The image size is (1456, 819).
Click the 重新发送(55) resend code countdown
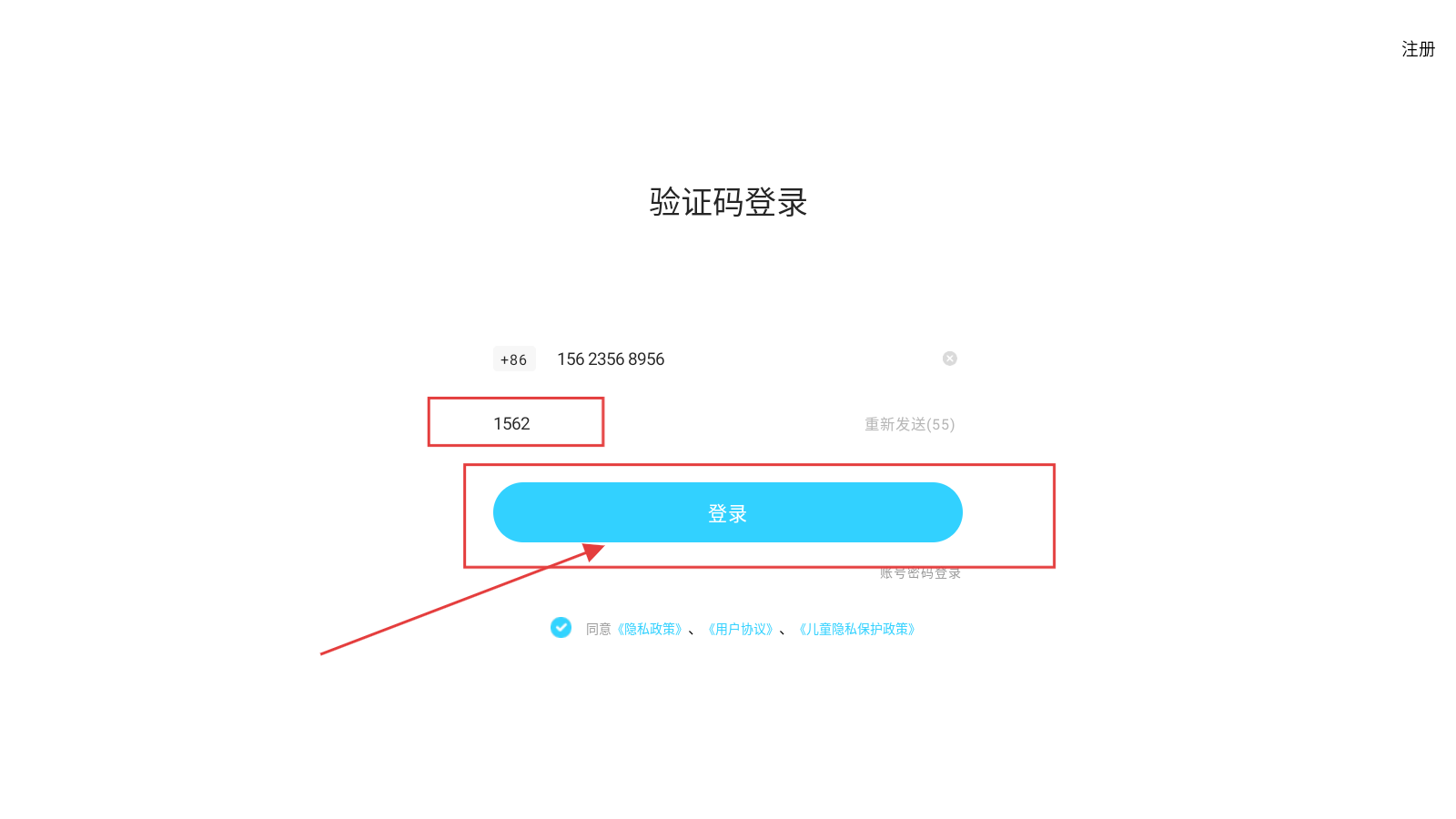(x=910, y=424)
